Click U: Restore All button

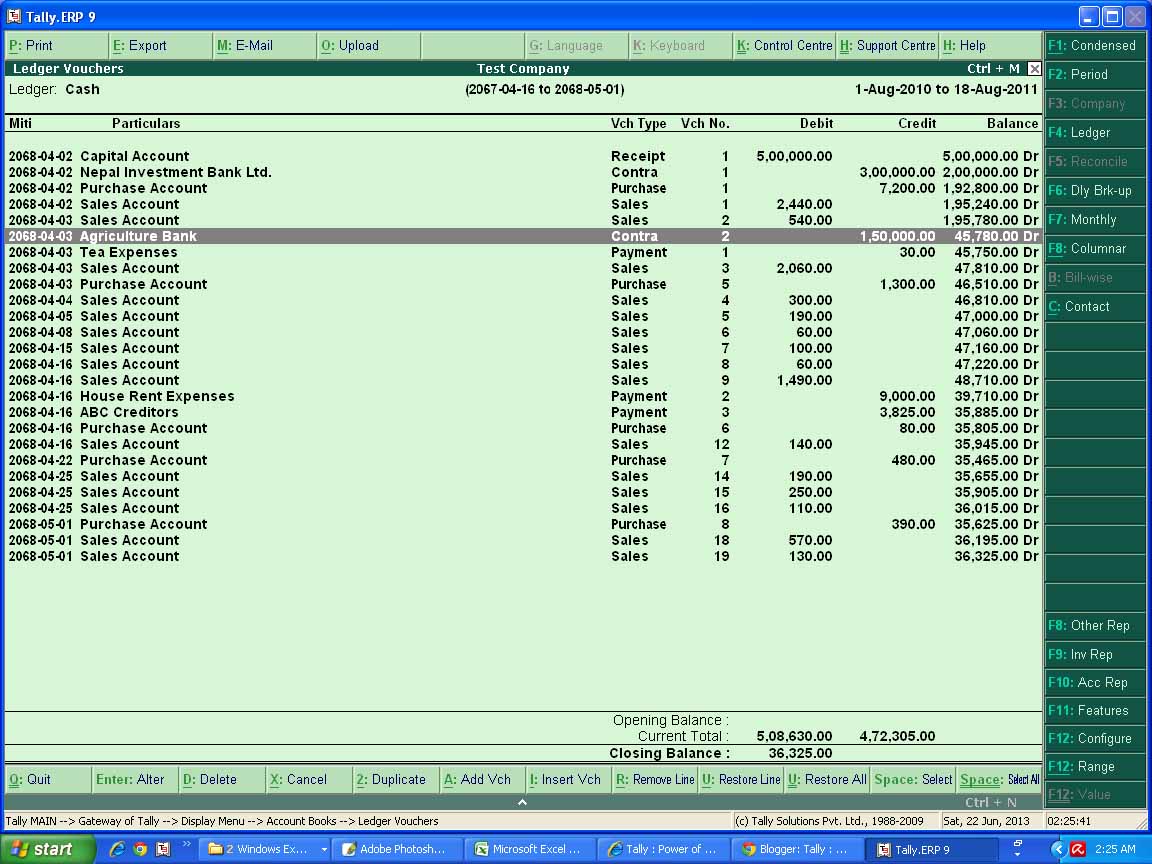(x=828, y=780)
